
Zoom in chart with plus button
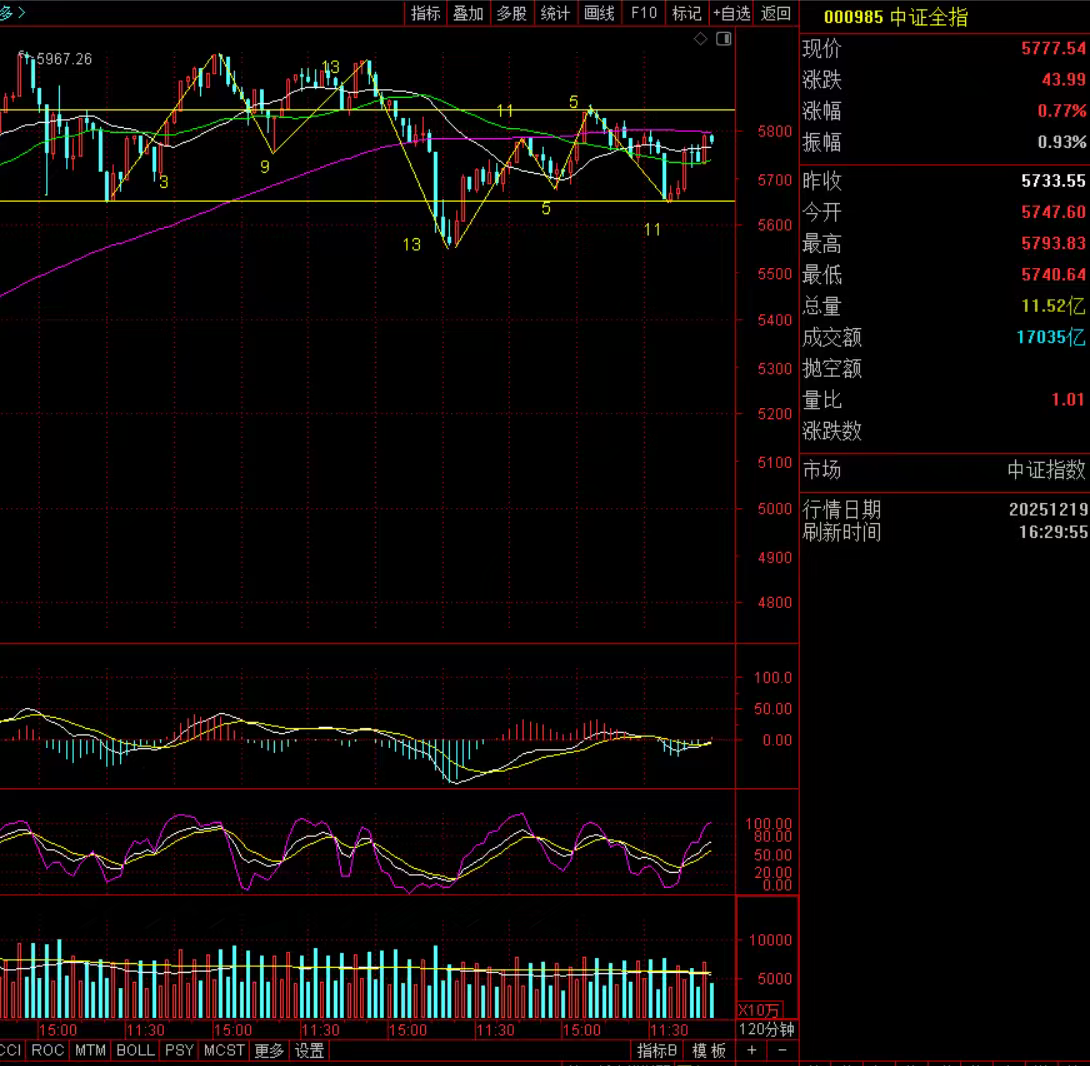752,1050
